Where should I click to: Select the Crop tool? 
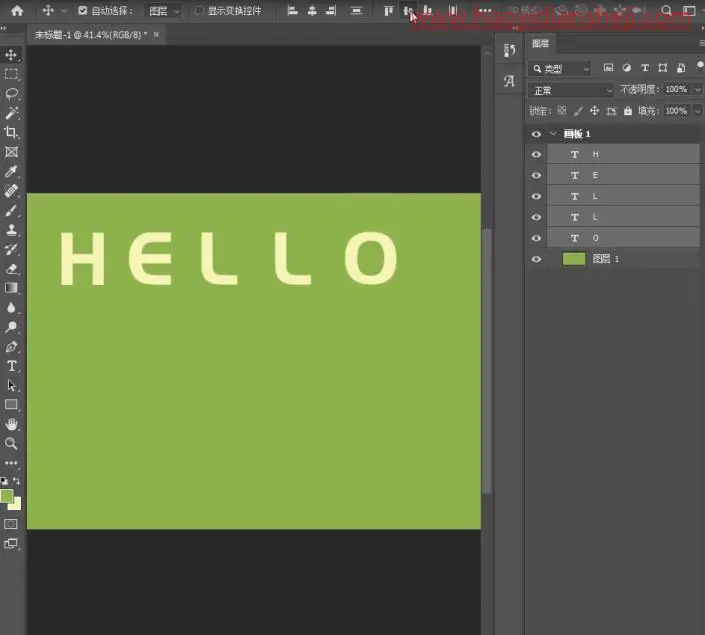pos(11,132)
